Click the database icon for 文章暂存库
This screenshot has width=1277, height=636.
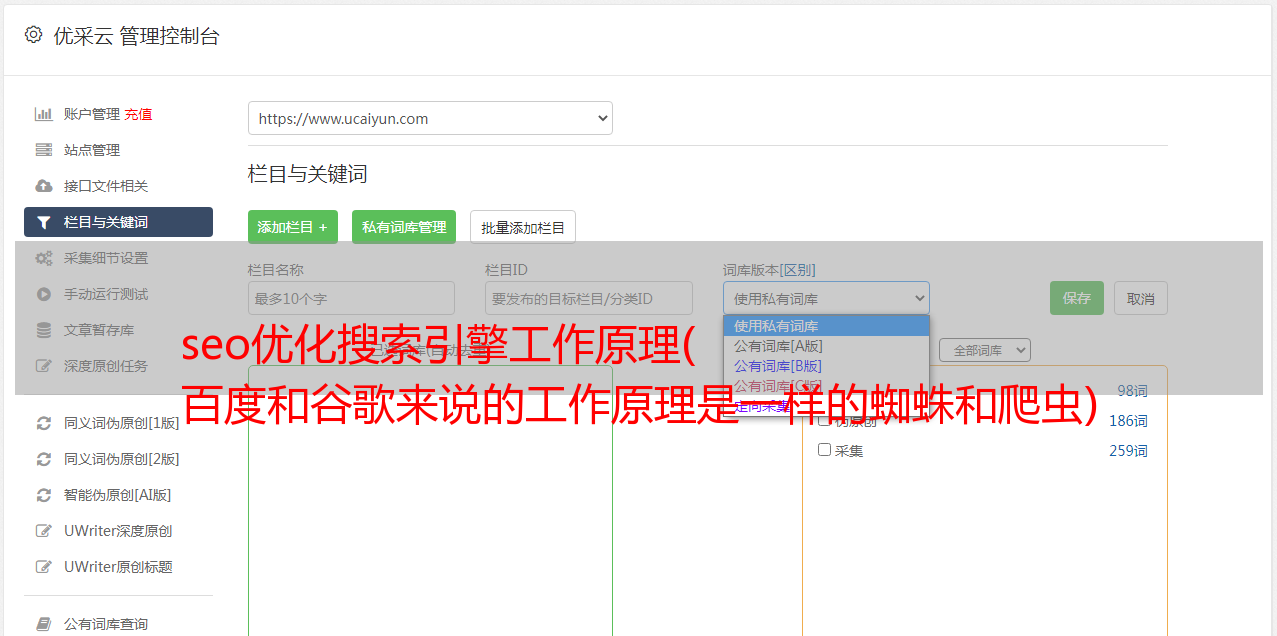(44, 330)
